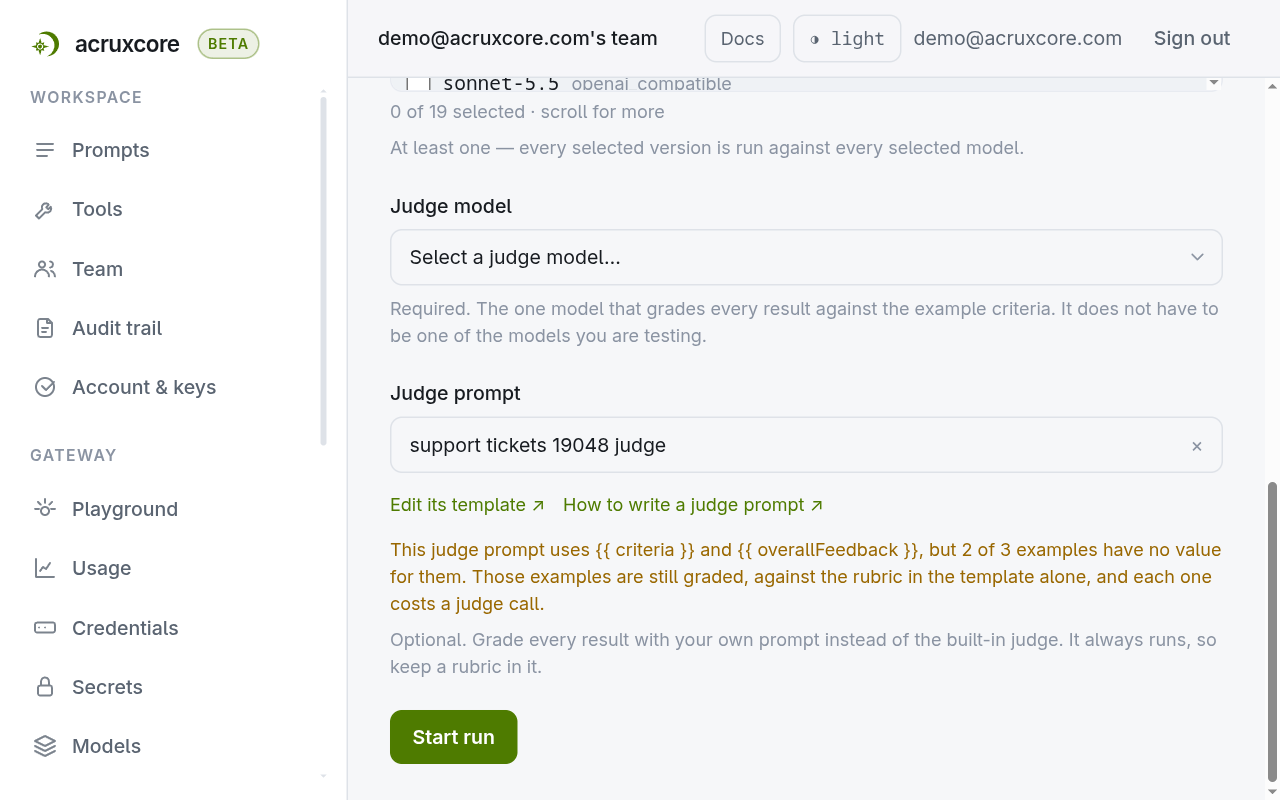Click the acruxcore brand name
This screenshot has width=1280, height=800.
[127, 44]
